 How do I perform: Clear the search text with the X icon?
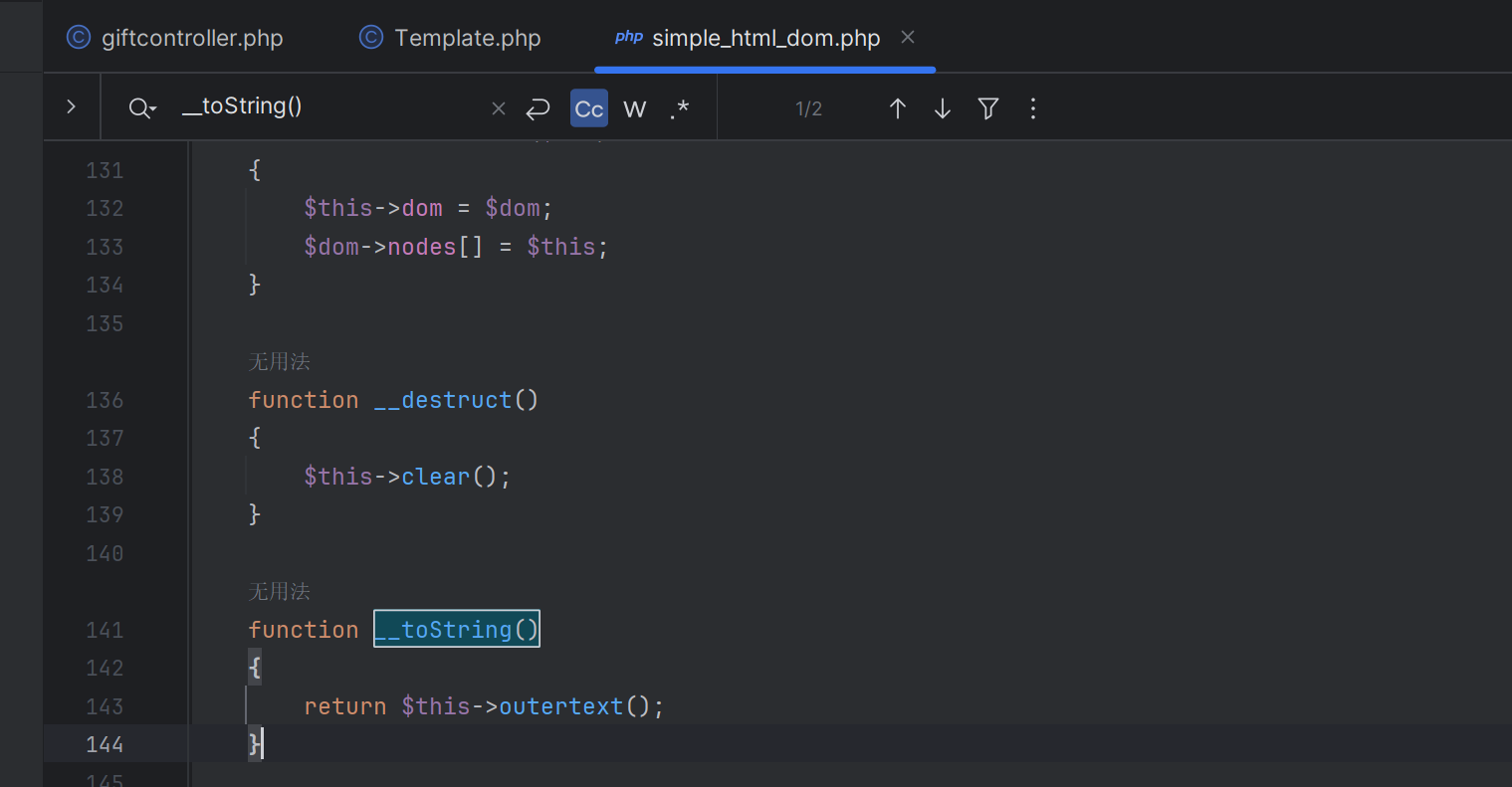click(499, 108)
